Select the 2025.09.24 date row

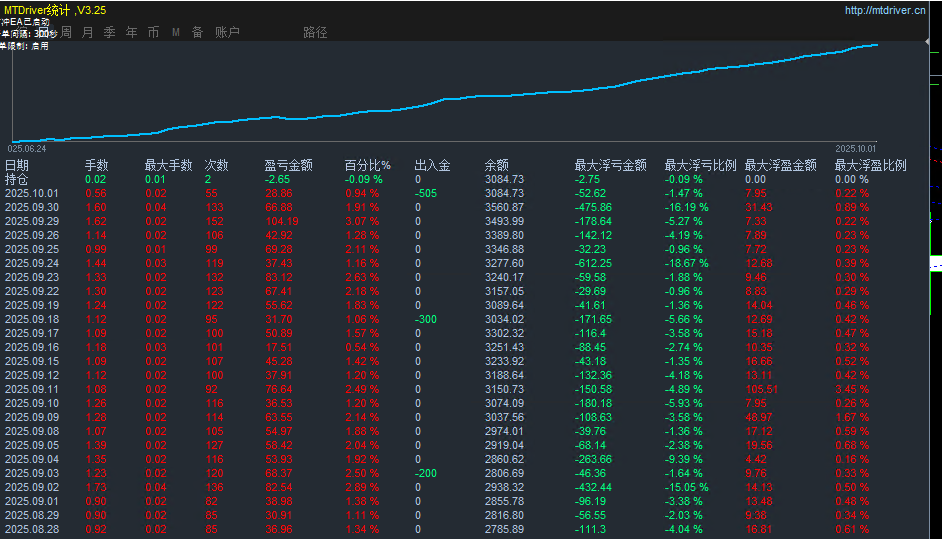click(32, 263)
